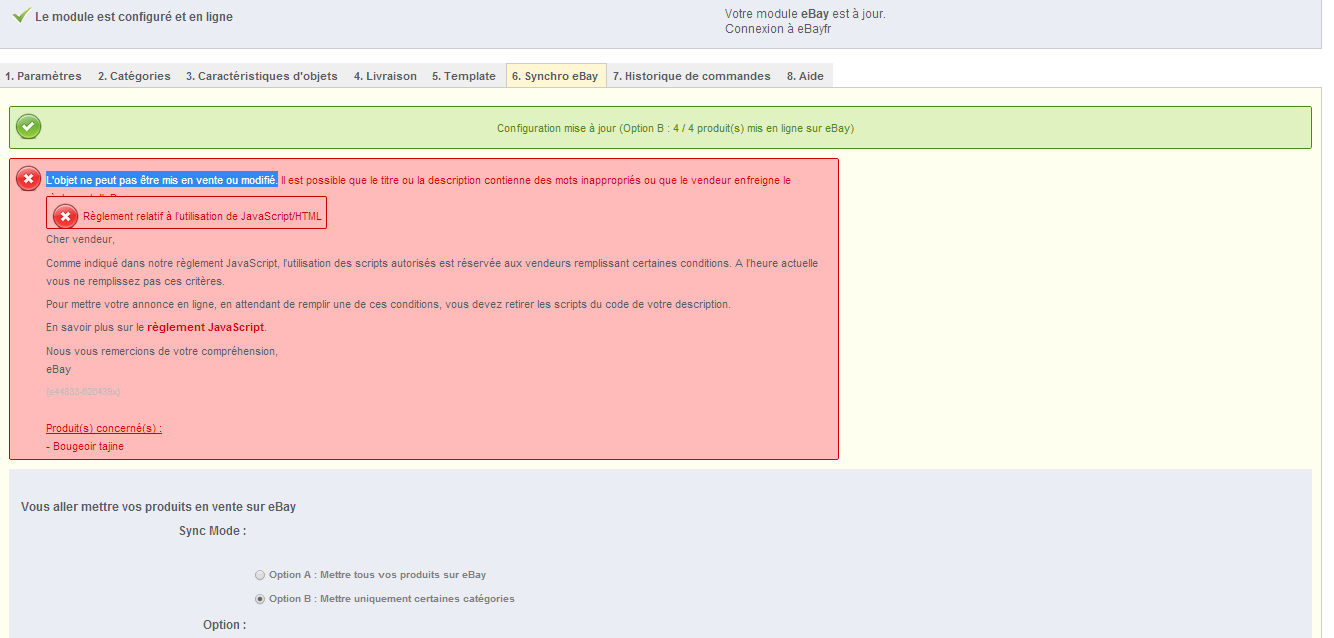This screenshot has height=638, width=1334.
Task: Click the Connexion à eBayfr text
Action: 778,29
